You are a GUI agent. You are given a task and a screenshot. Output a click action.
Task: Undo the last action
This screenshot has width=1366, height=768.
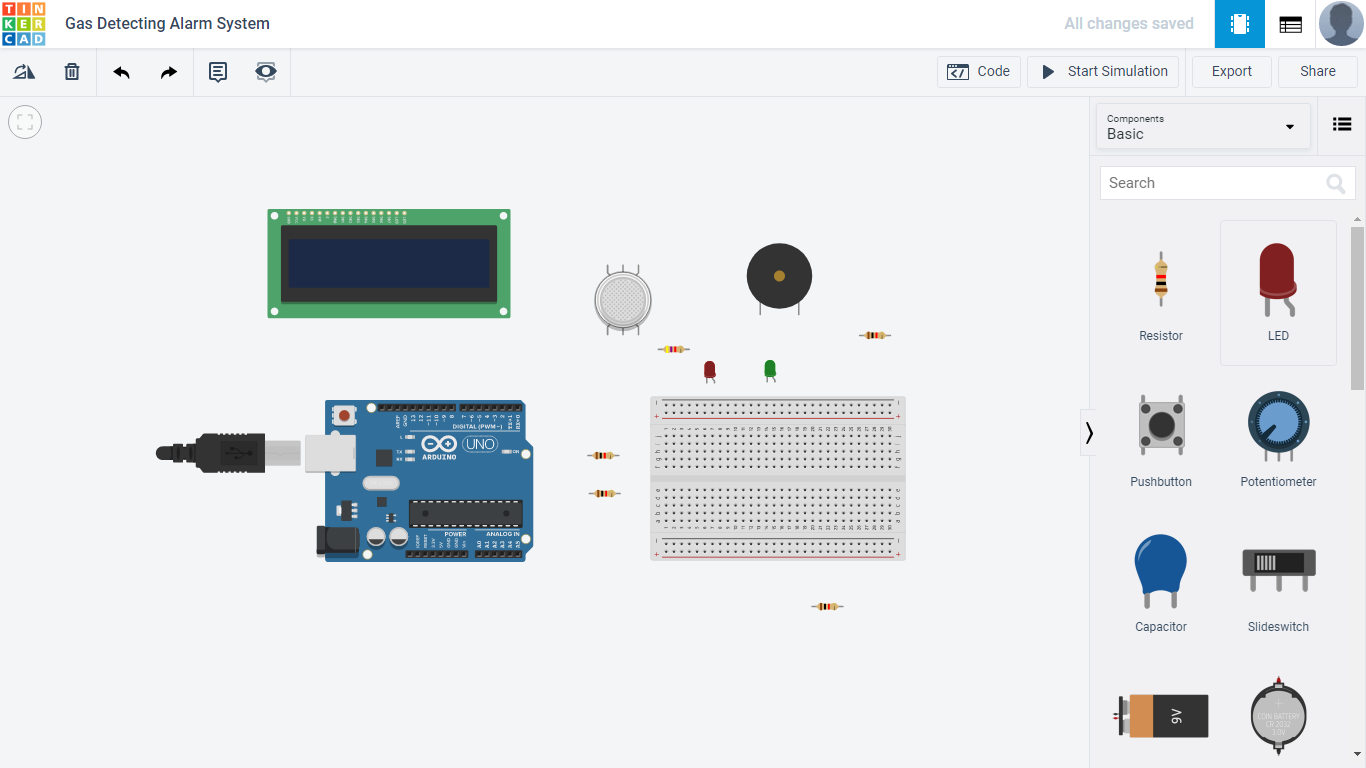(120, 71)
